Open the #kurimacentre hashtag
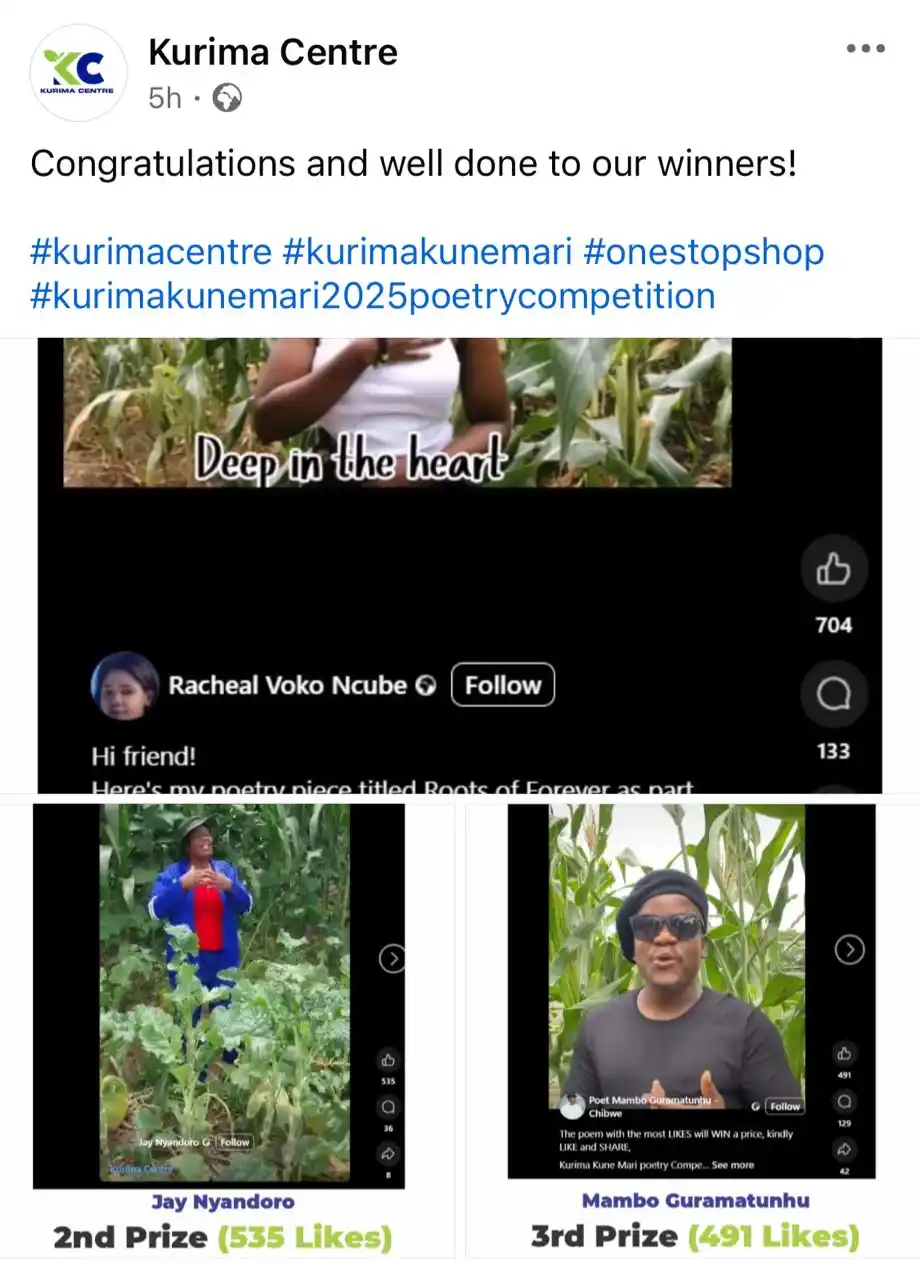The image size is (920, 1280). coord(151,251)
